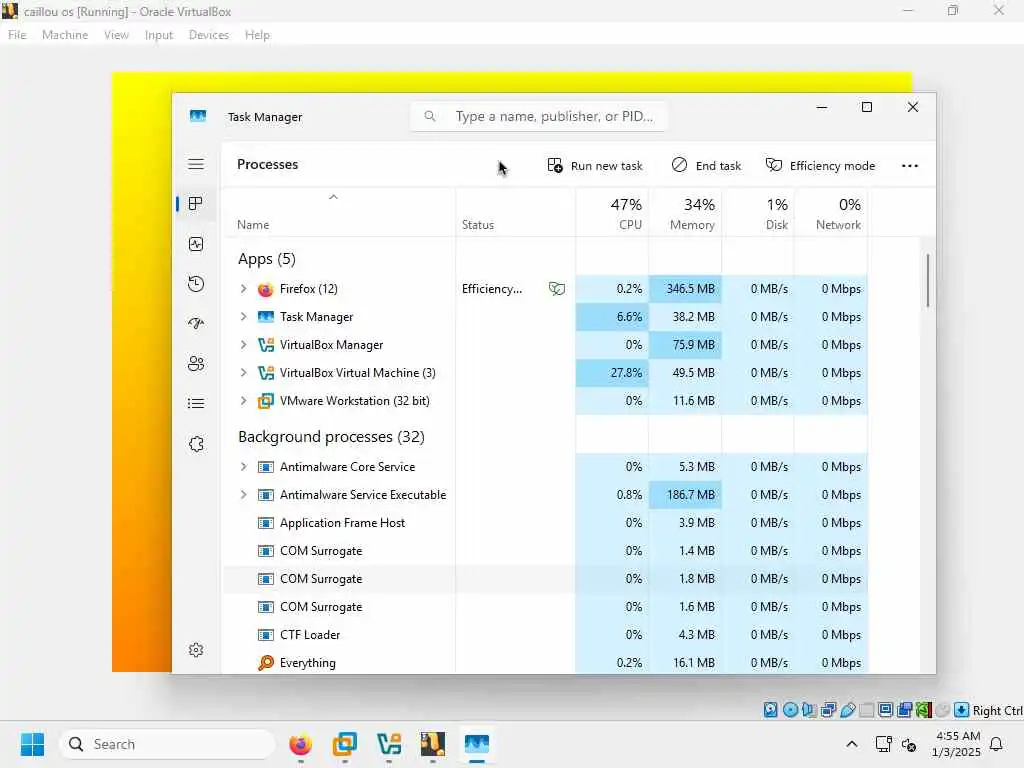Open Firefox from the taskbar
Image resolution: width=1024 pixels, height=768 pixels.
pyautogui.click(x=300, y=744)
